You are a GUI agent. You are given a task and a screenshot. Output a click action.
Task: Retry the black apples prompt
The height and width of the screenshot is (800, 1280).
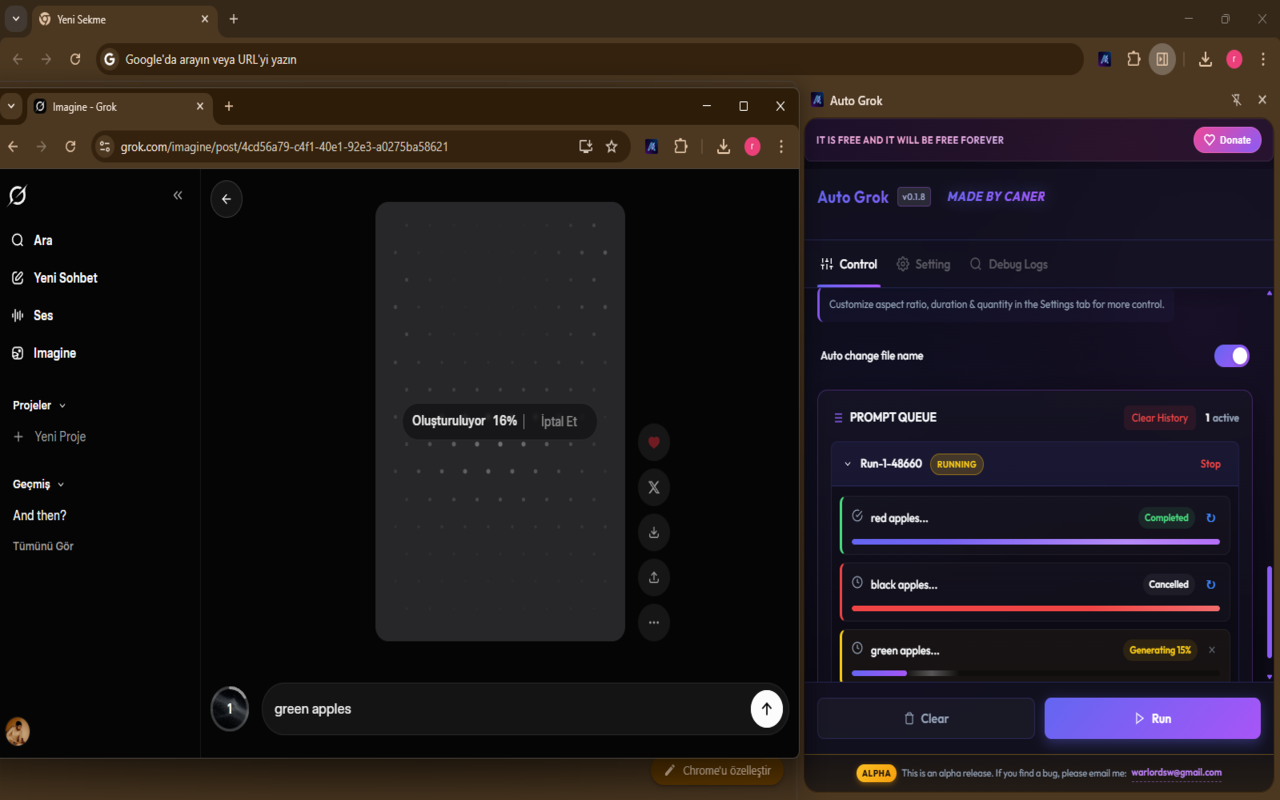coord(1211,585)
